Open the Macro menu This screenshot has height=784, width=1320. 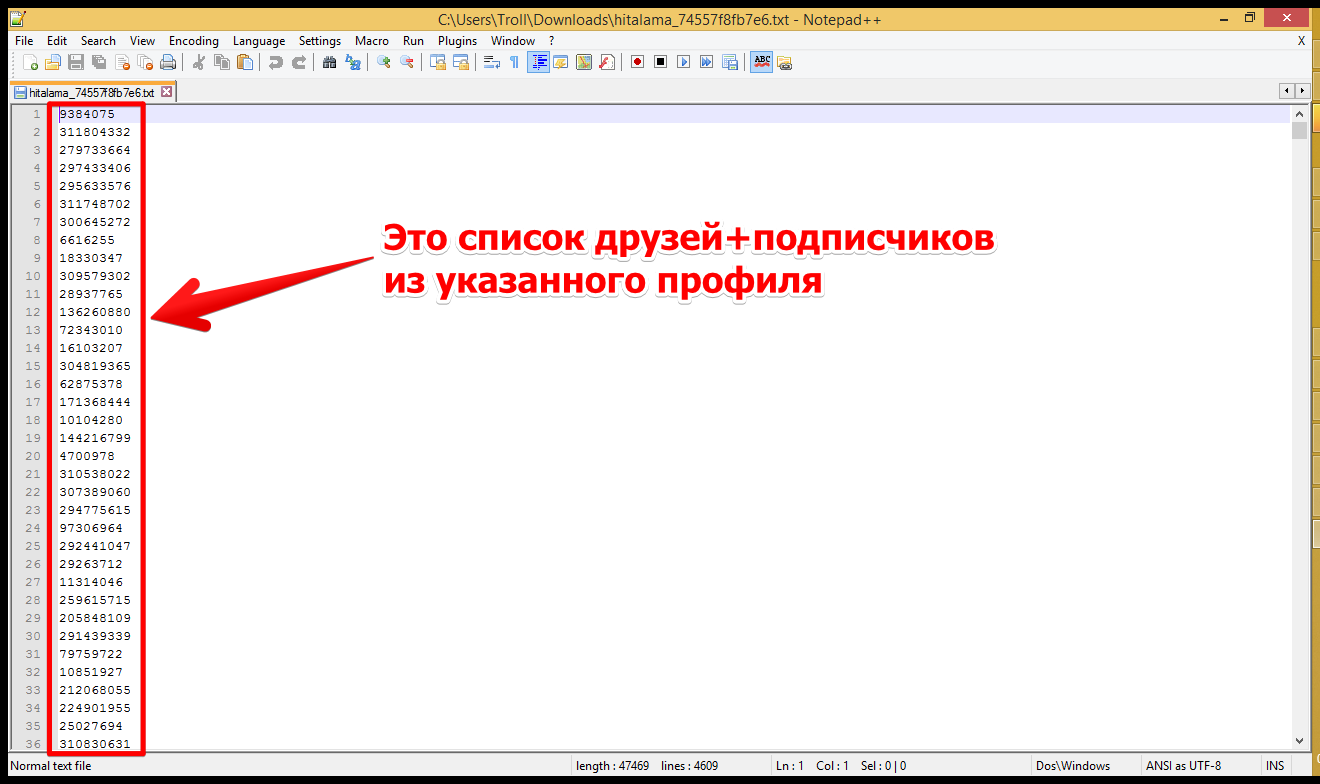pos(372,41)
